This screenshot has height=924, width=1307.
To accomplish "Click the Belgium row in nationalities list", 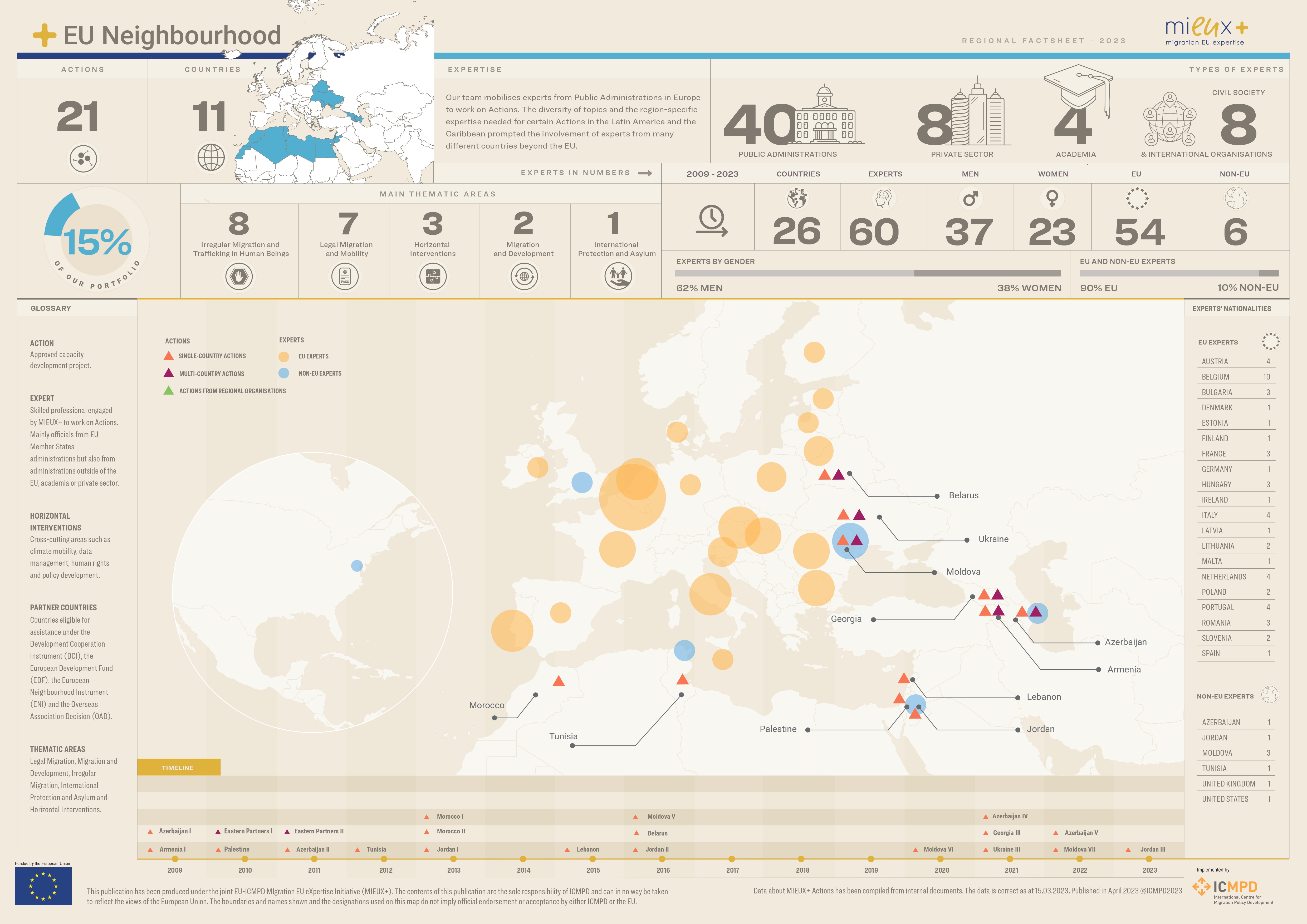I will (x=1235, y=377).
